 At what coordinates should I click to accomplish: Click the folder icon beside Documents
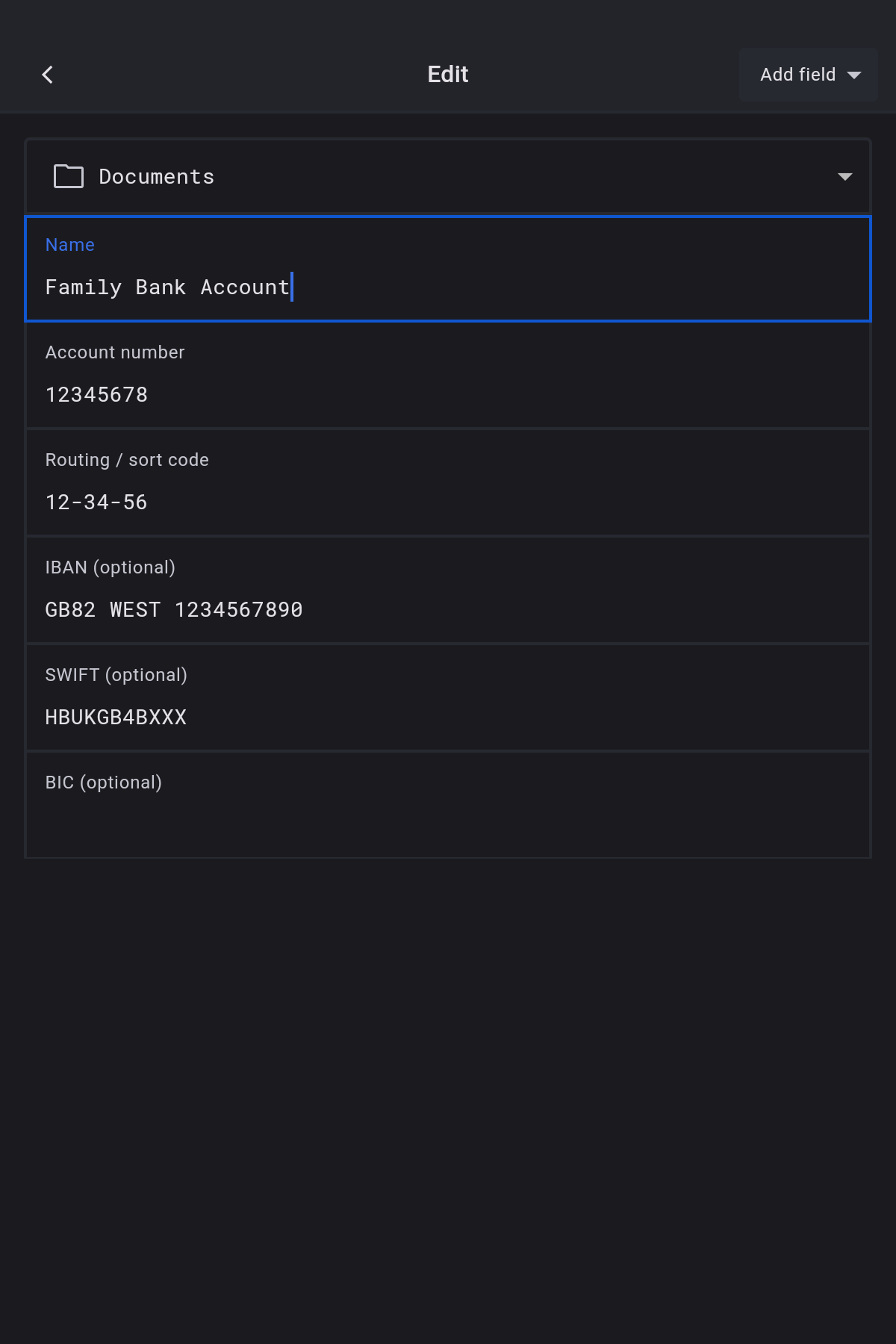[69, 176]
